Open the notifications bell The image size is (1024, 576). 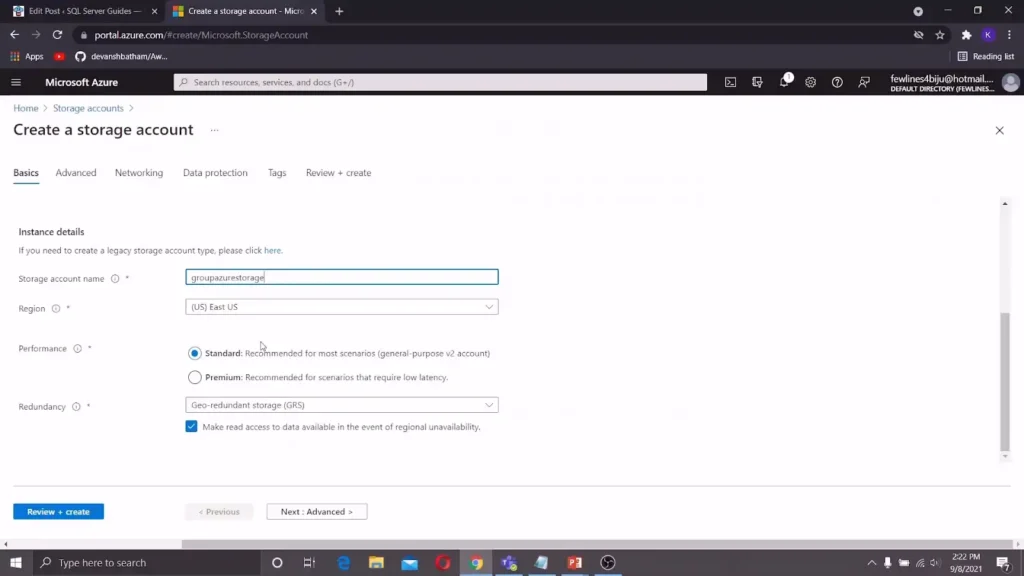784,82
